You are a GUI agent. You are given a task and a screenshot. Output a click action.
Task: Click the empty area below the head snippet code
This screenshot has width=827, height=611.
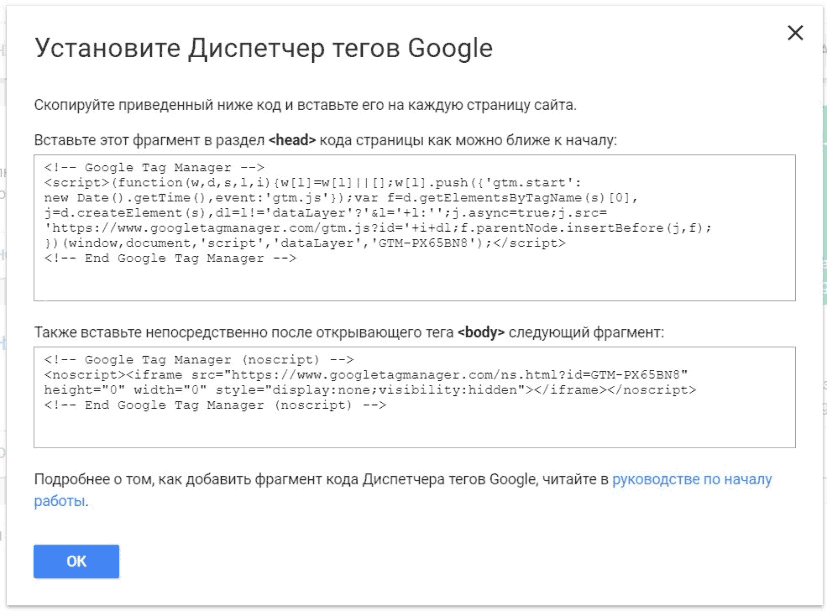(415, 282)
